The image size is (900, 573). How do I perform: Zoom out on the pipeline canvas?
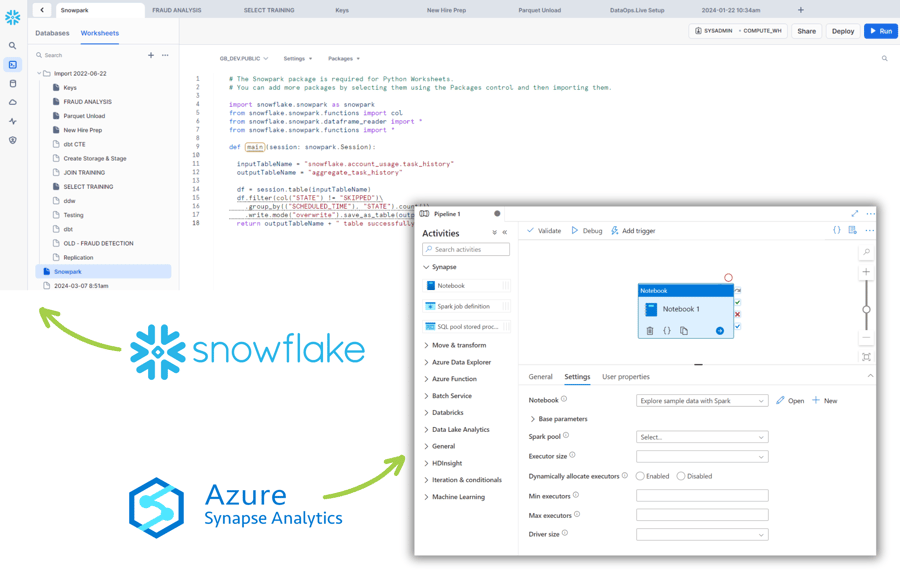(x=866, y=338)
